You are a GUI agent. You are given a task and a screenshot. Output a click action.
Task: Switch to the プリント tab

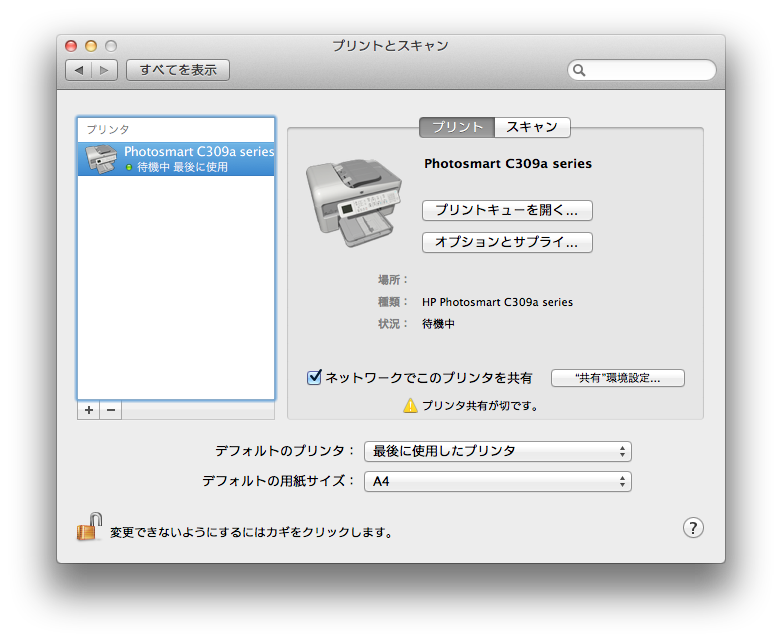click(457, 127)
